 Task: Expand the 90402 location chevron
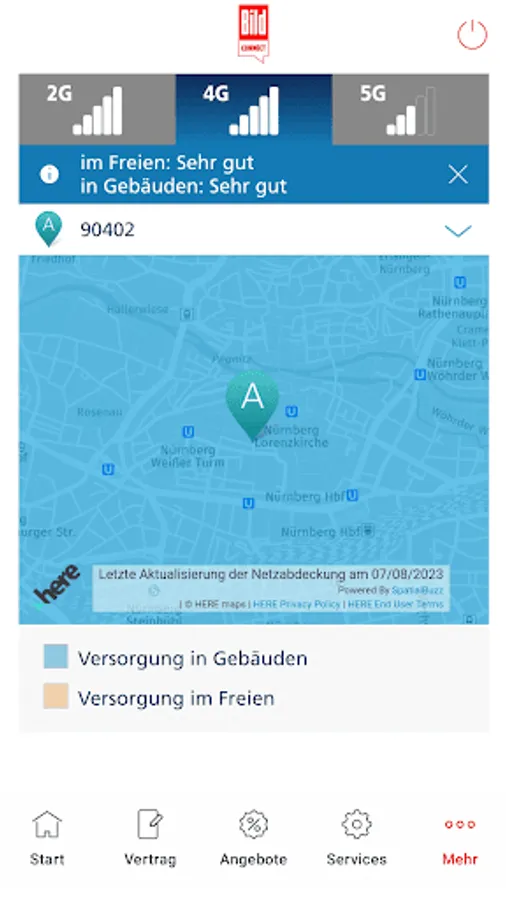[x=458, y=230]
